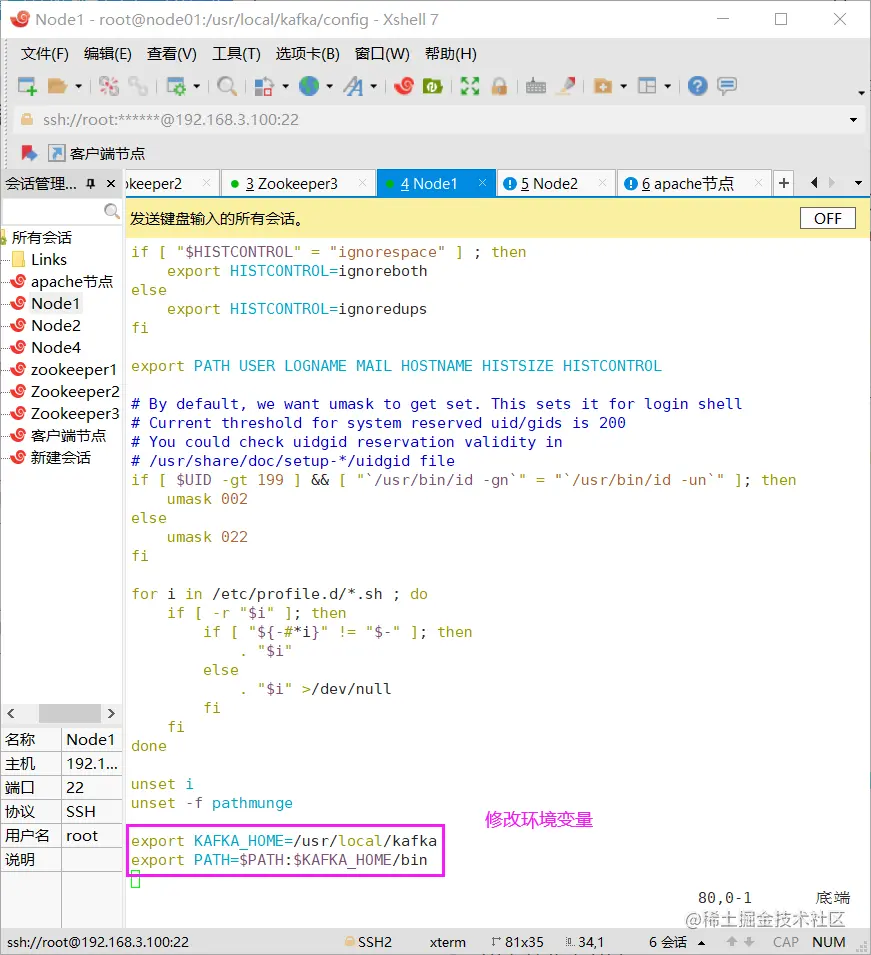The image size is (871, 955).
Task: Open the 文件(F) menu
Action: click(44, 54)
